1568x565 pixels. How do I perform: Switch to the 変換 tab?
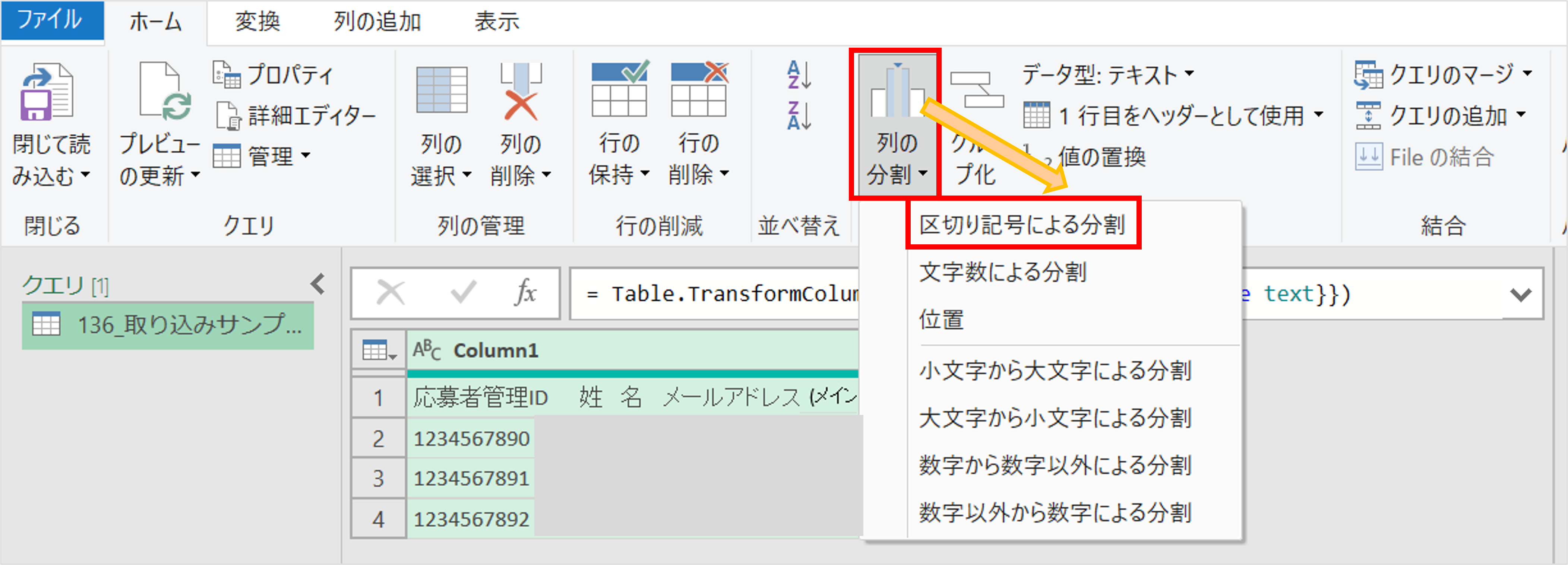tap(257, 22)
